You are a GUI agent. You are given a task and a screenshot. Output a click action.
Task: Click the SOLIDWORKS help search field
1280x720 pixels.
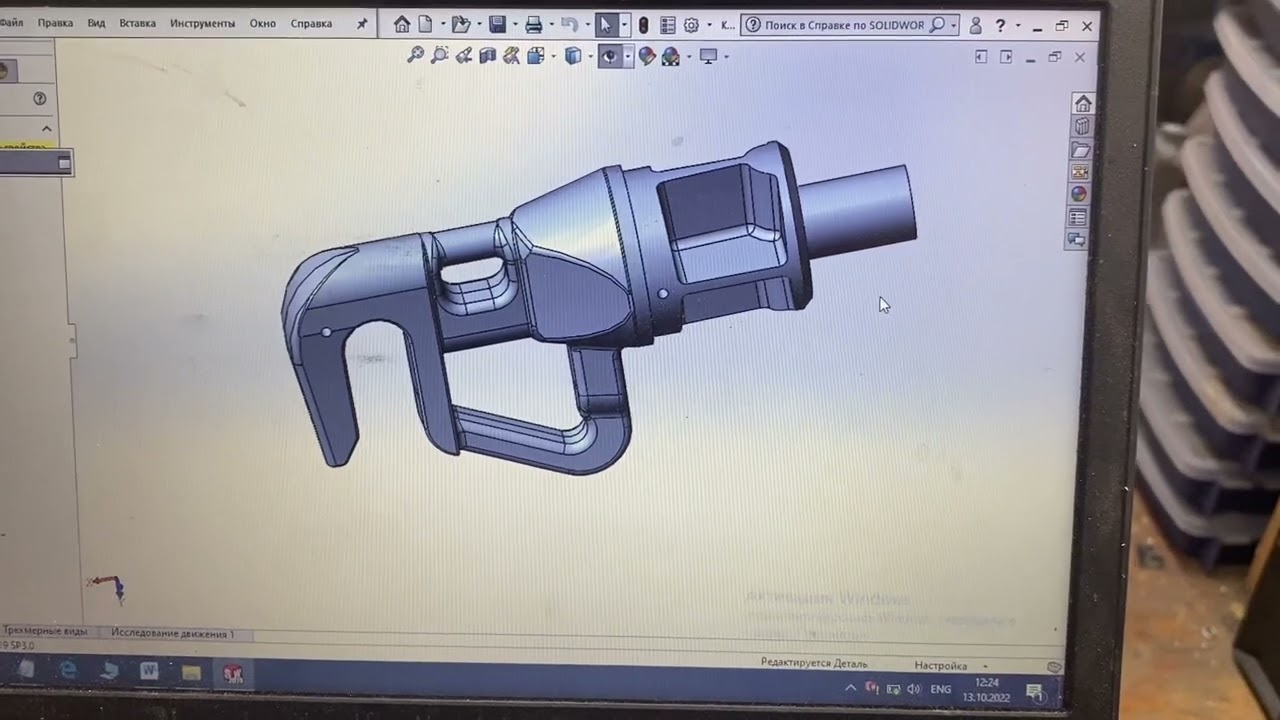846,25
